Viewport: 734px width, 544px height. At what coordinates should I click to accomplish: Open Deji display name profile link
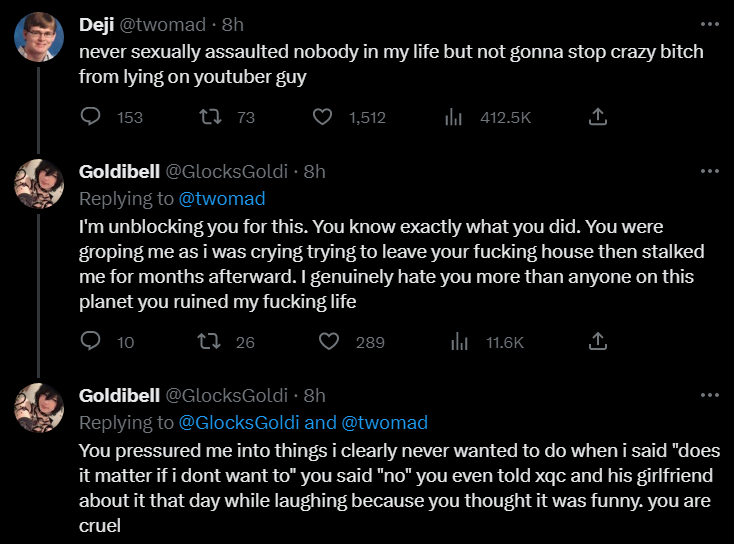point(99,24)
